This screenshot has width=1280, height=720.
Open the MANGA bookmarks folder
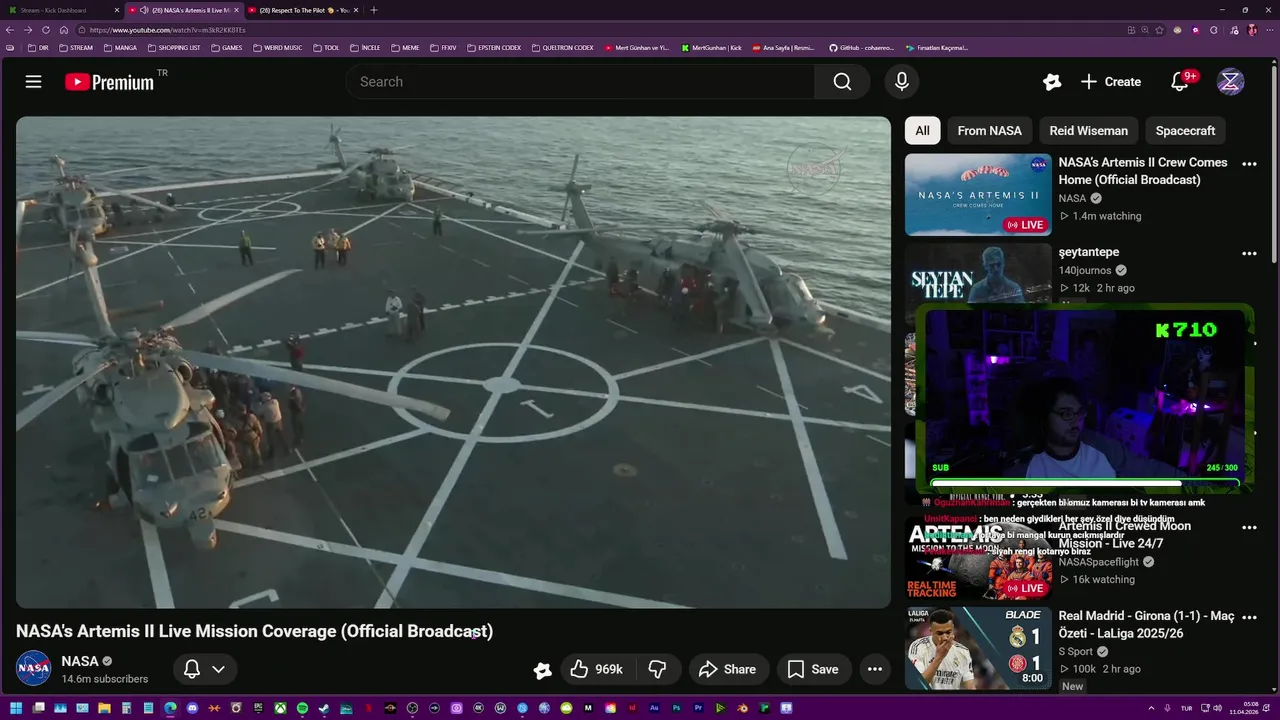[x=120, y=48]
